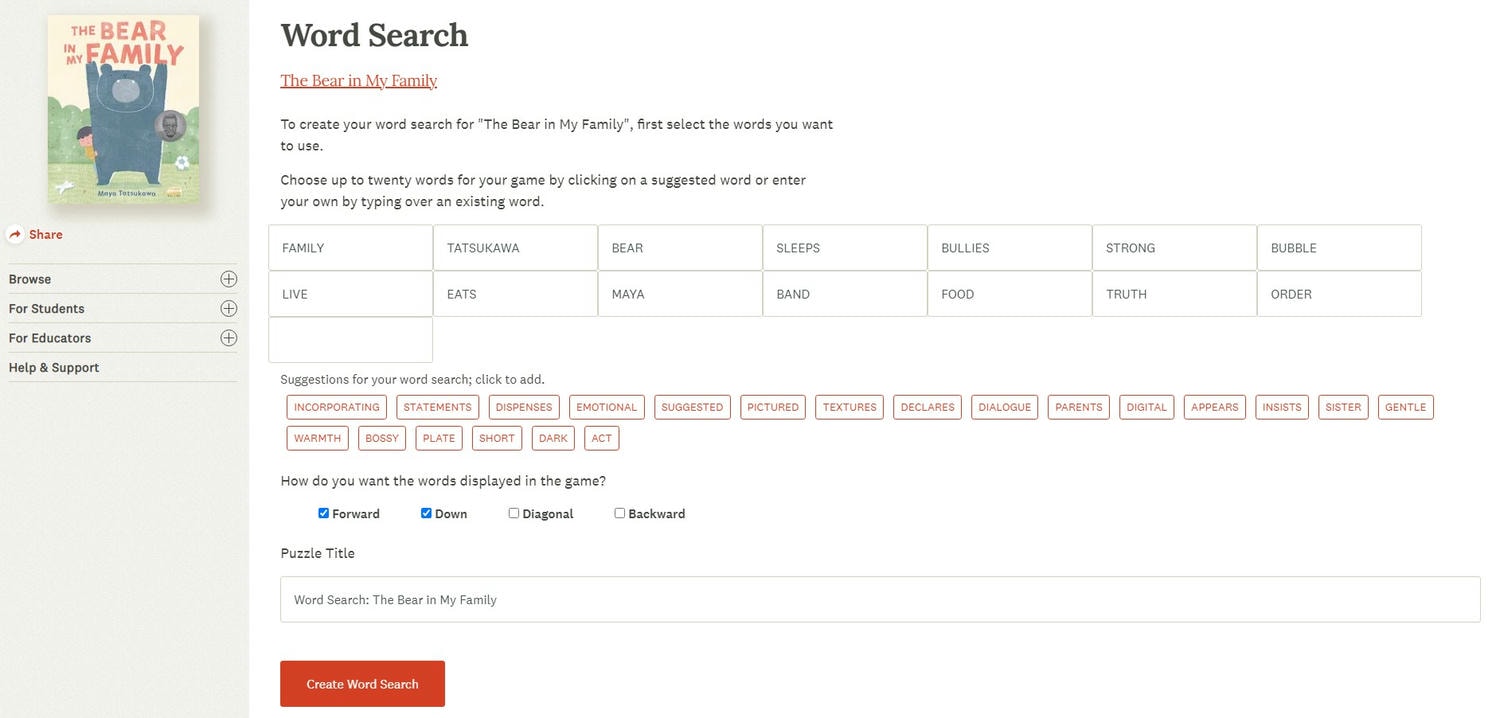This screenshot has width=1500, height=718.
Task: Click the Create Word Search button
Action: click(x=362, y=684)
